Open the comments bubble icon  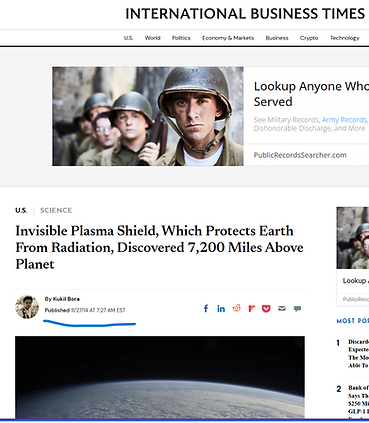coord(297,309)
